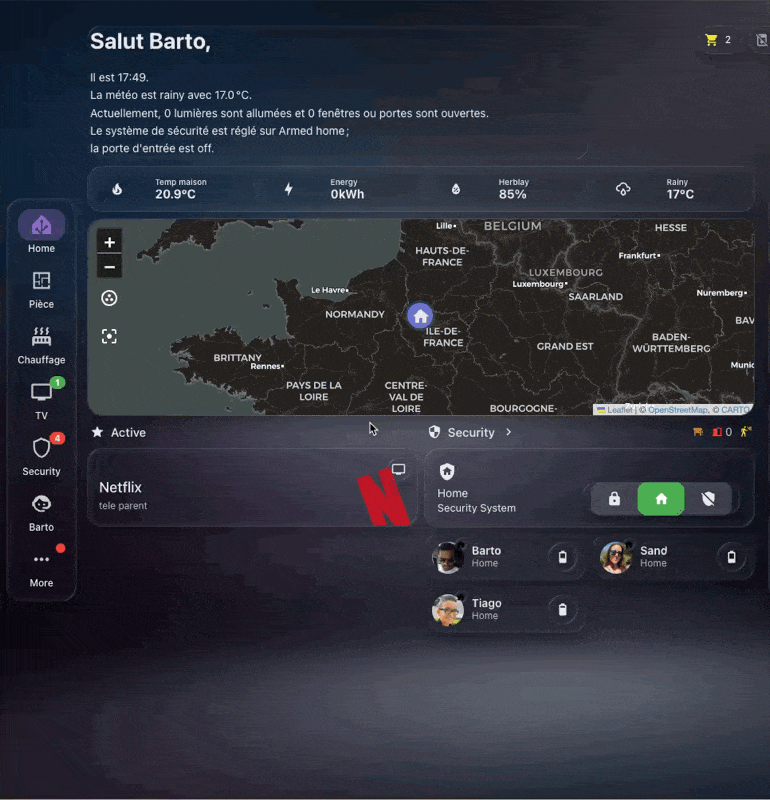Zoom in on the map
This screenshot has height=800, width=770.
(109, 242)
